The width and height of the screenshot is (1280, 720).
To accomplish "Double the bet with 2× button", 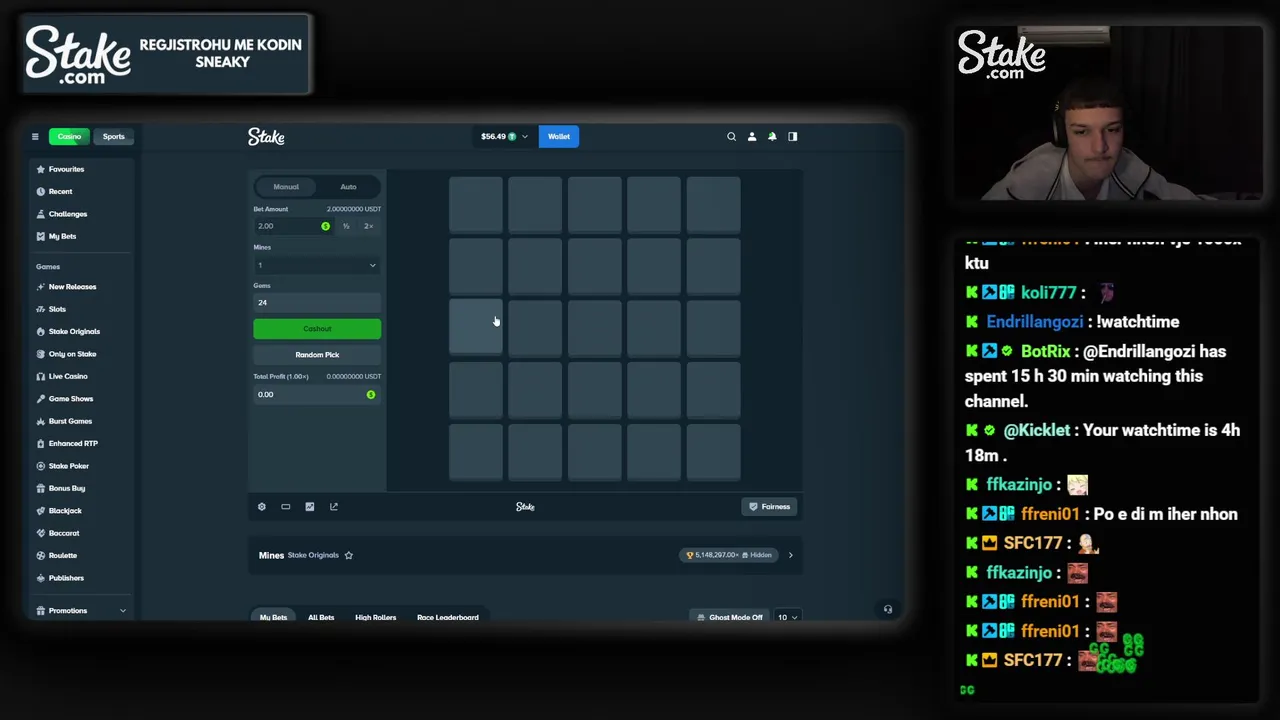I will point(368,226).
